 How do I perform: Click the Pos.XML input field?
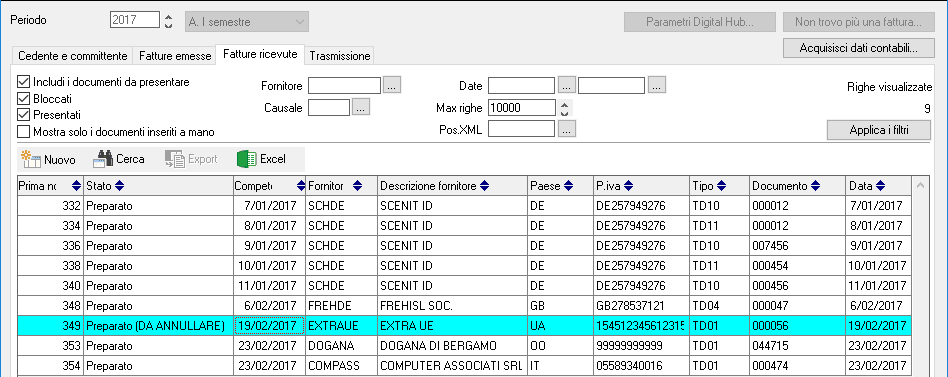[x=521, y=129]
